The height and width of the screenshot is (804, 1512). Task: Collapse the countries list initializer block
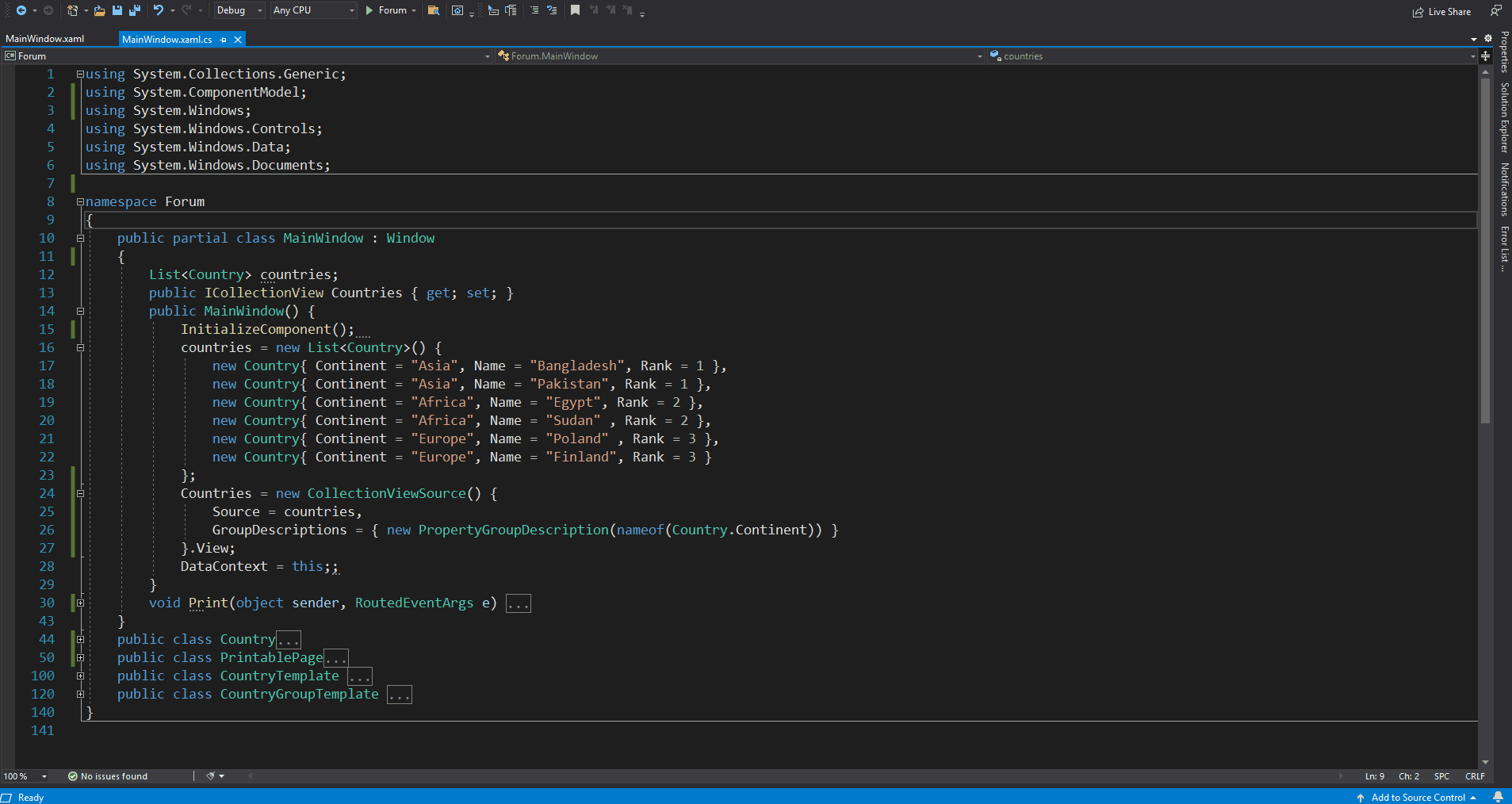(80, 347)
